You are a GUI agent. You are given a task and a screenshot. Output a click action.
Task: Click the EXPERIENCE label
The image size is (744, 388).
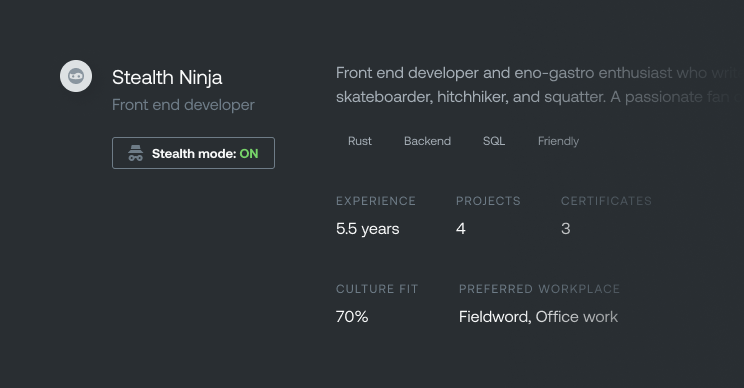point(376,201)
